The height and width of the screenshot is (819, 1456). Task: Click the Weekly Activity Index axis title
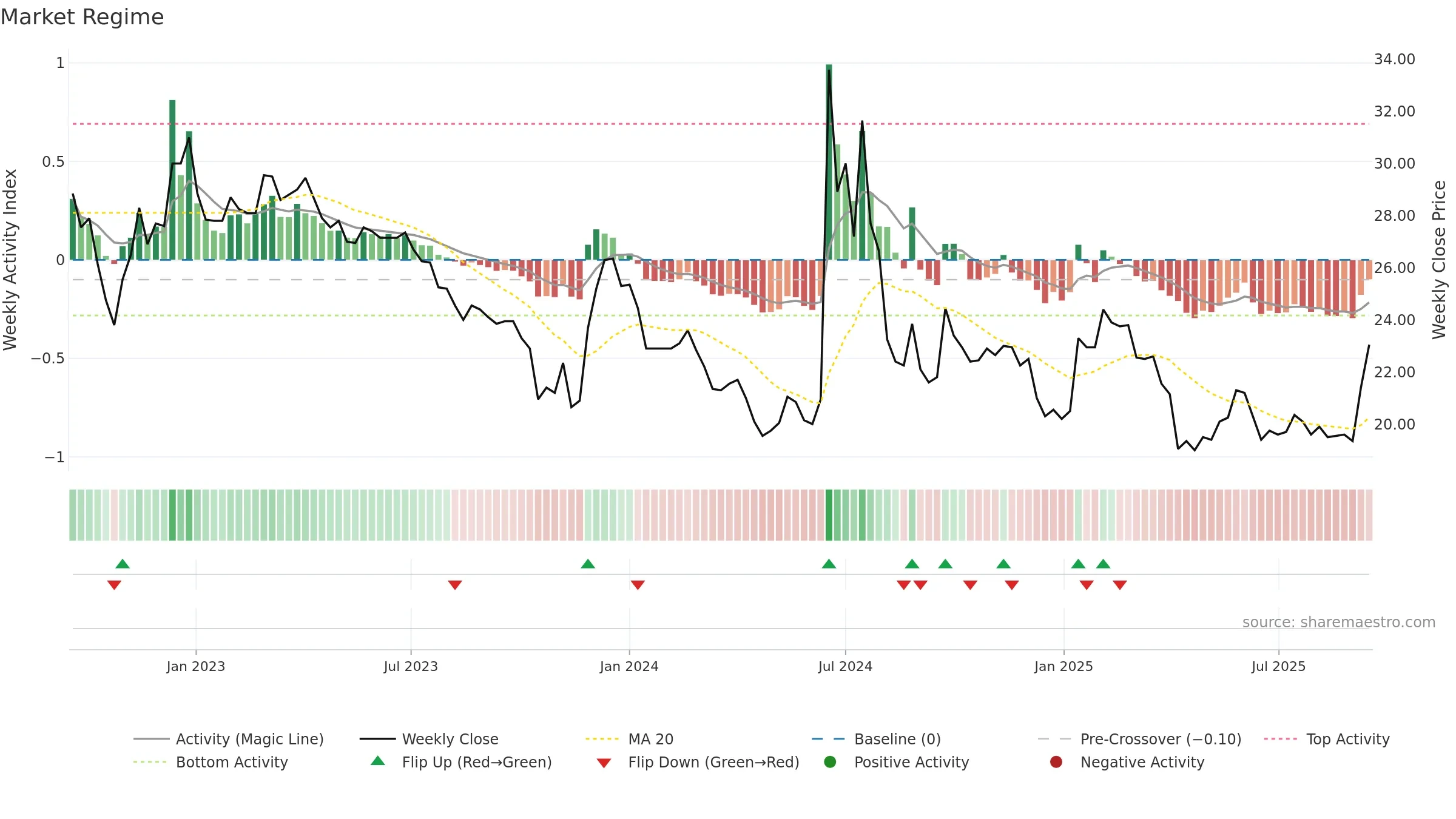(10, 260)
